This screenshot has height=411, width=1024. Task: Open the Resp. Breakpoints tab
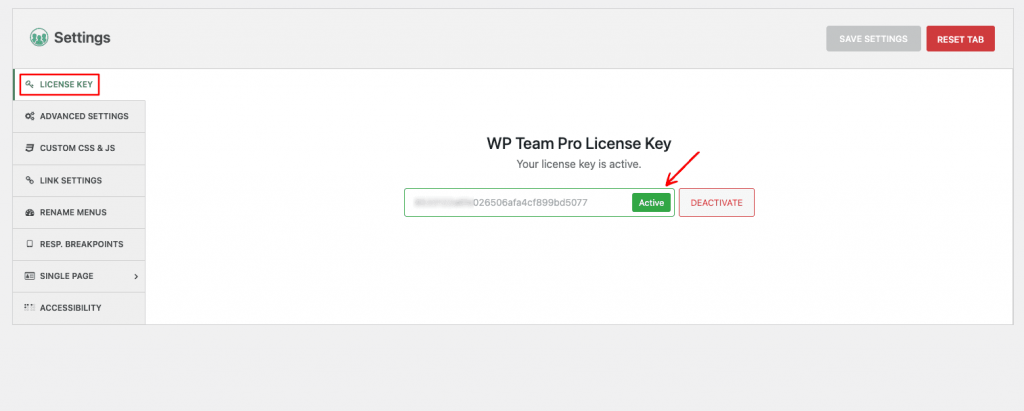pos(79,244)
